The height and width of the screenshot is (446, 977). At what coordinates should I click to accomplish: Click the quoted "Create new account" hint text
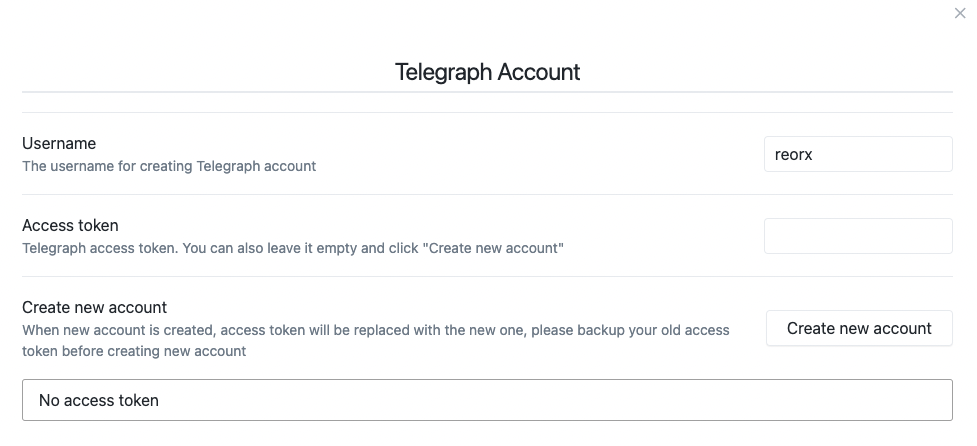495,248
